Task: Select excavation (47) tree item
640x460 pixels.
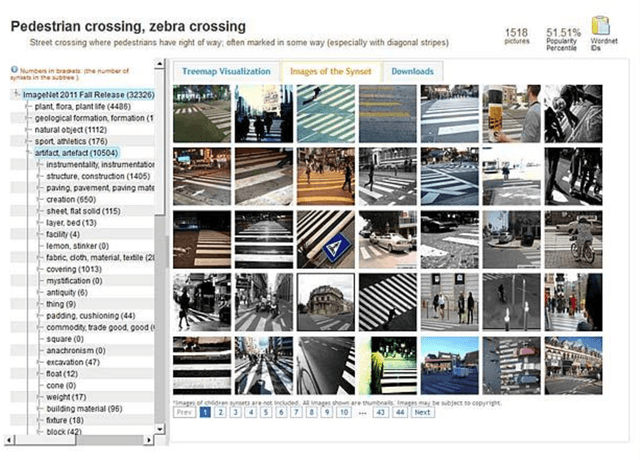Action: [x=73, y=362]
